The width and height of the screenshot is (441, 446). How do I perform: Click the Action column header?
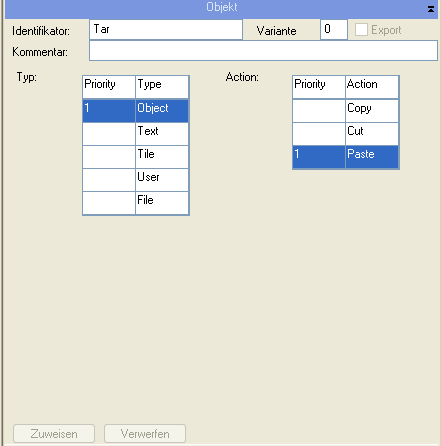point(372,87)
